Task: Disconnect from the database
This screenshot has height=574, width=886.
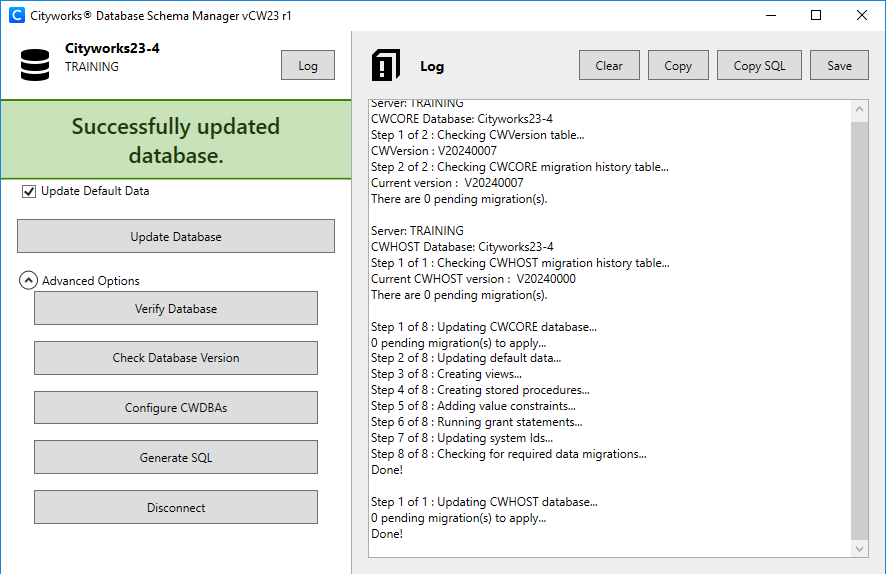Action: point(176,507)
